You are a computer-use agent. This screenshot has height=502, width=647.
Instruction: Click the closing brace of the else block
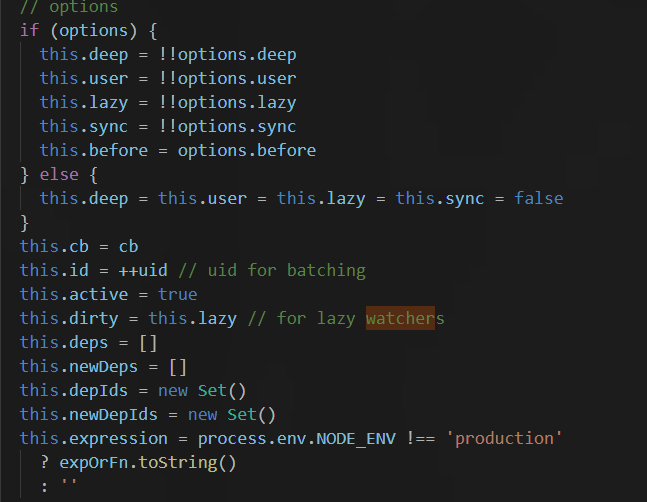[24, 223]
